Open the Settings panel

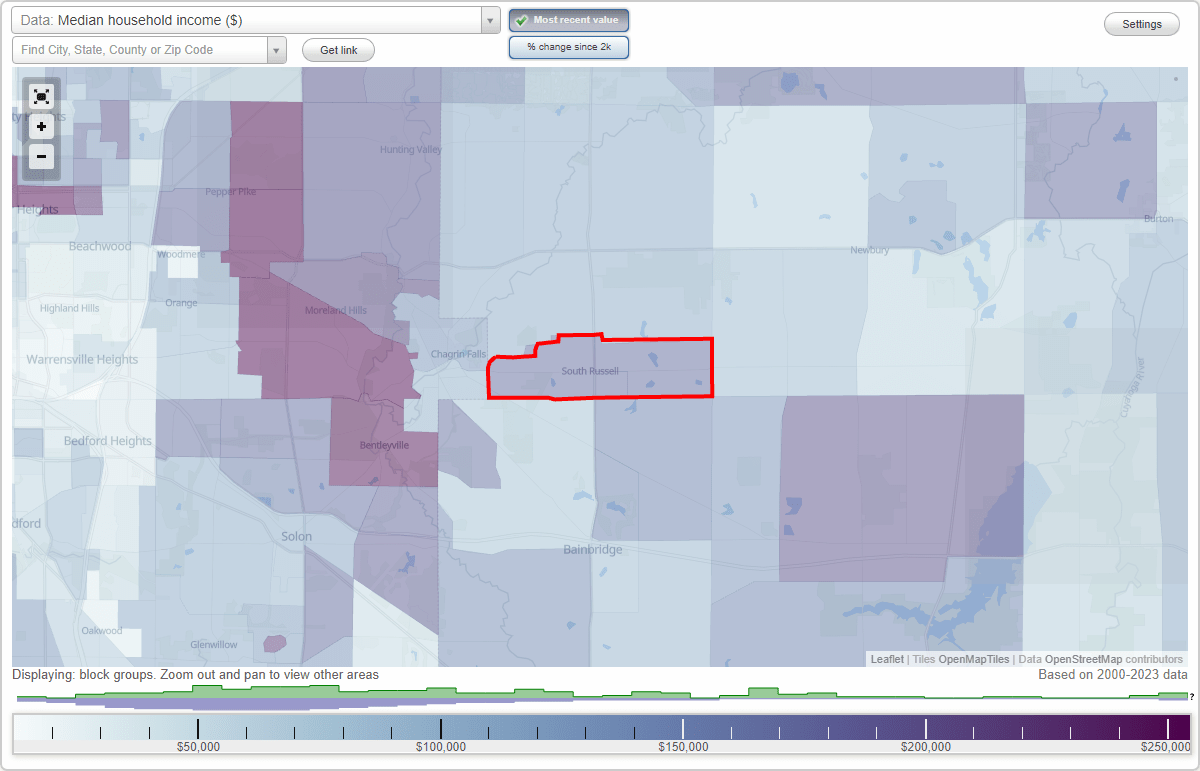point(1141,23)
